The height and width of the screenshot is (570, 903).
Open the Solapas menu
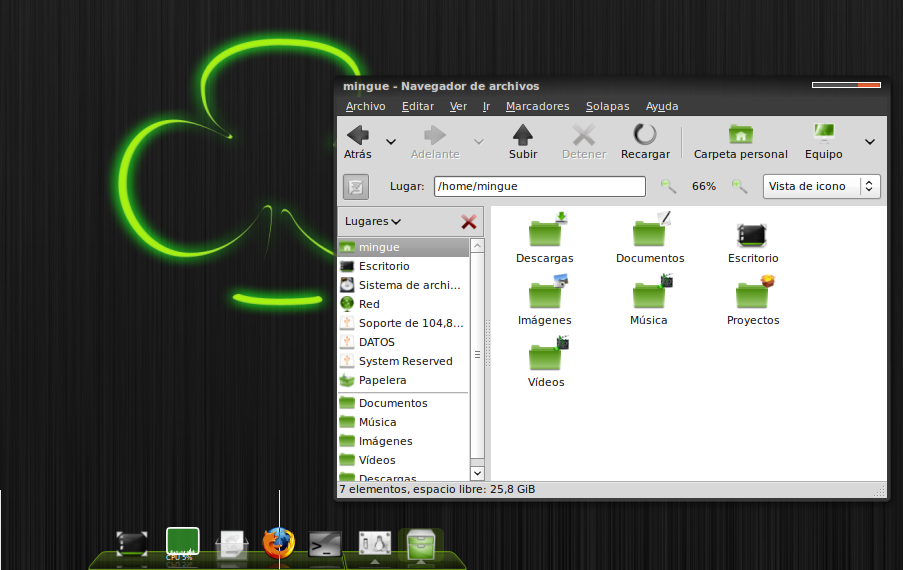pos(608,107)
